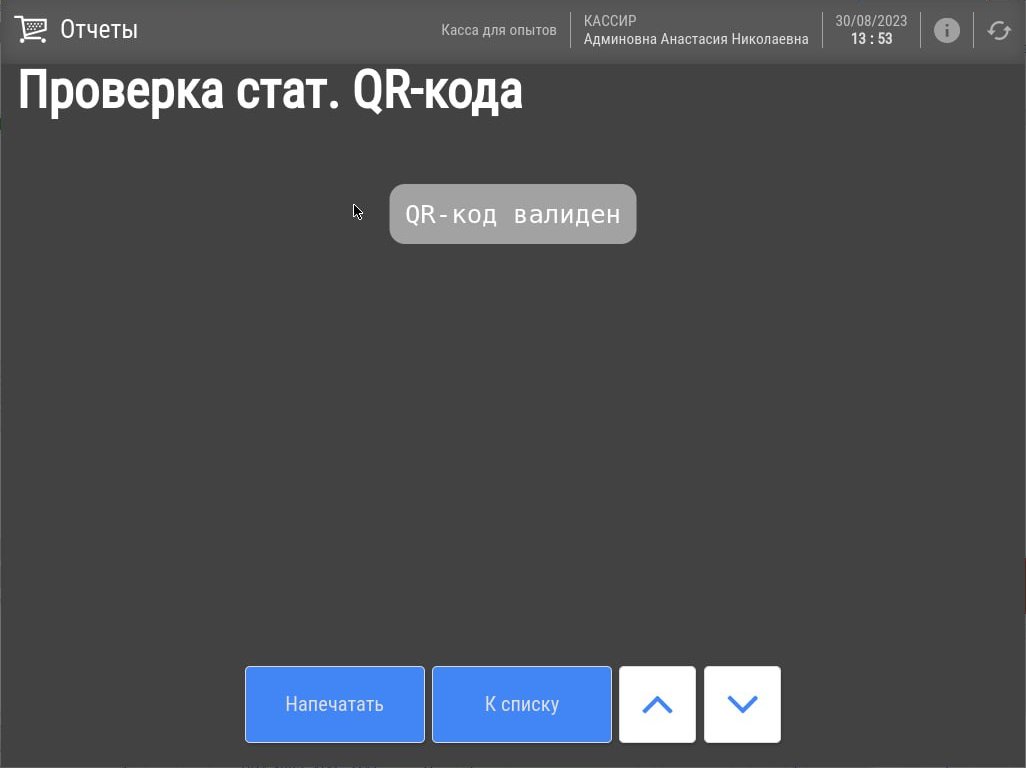The height and width of the screenshot is (768, 1026).
Task: Click the КАССИР label
Action: [x=610, y=21]
